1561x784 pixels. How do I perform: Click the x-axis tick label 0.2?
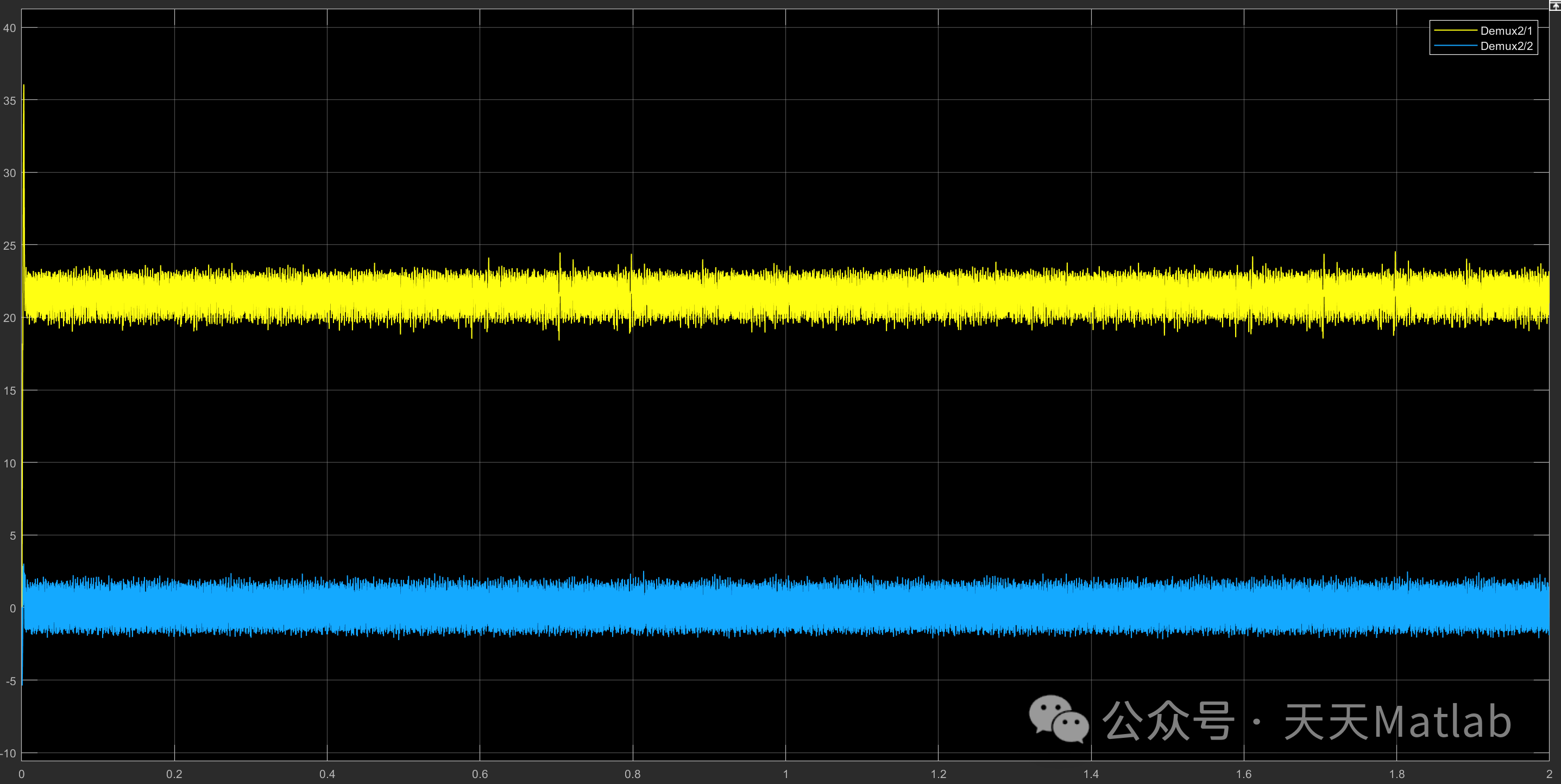tap(174, 774)
